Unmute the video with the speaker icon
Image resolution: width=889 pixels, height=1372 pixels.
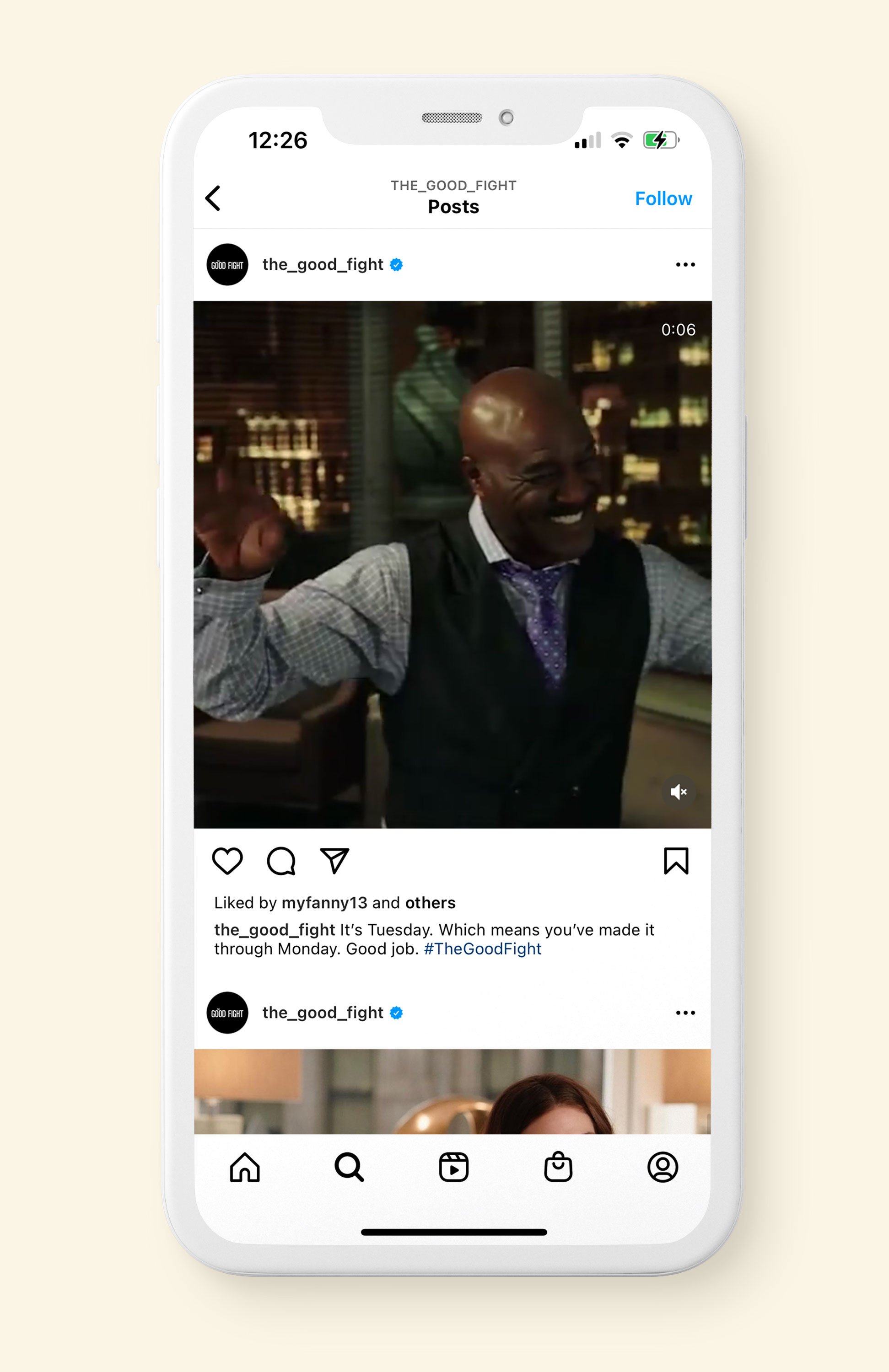679,792
